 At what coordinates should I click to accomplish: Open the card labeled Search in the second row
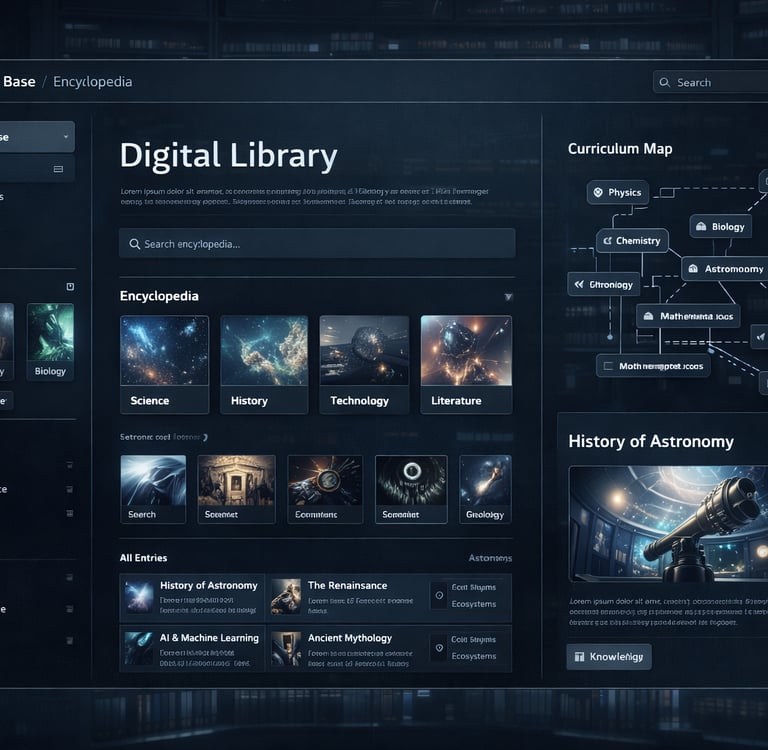click(x=153, y=489)
